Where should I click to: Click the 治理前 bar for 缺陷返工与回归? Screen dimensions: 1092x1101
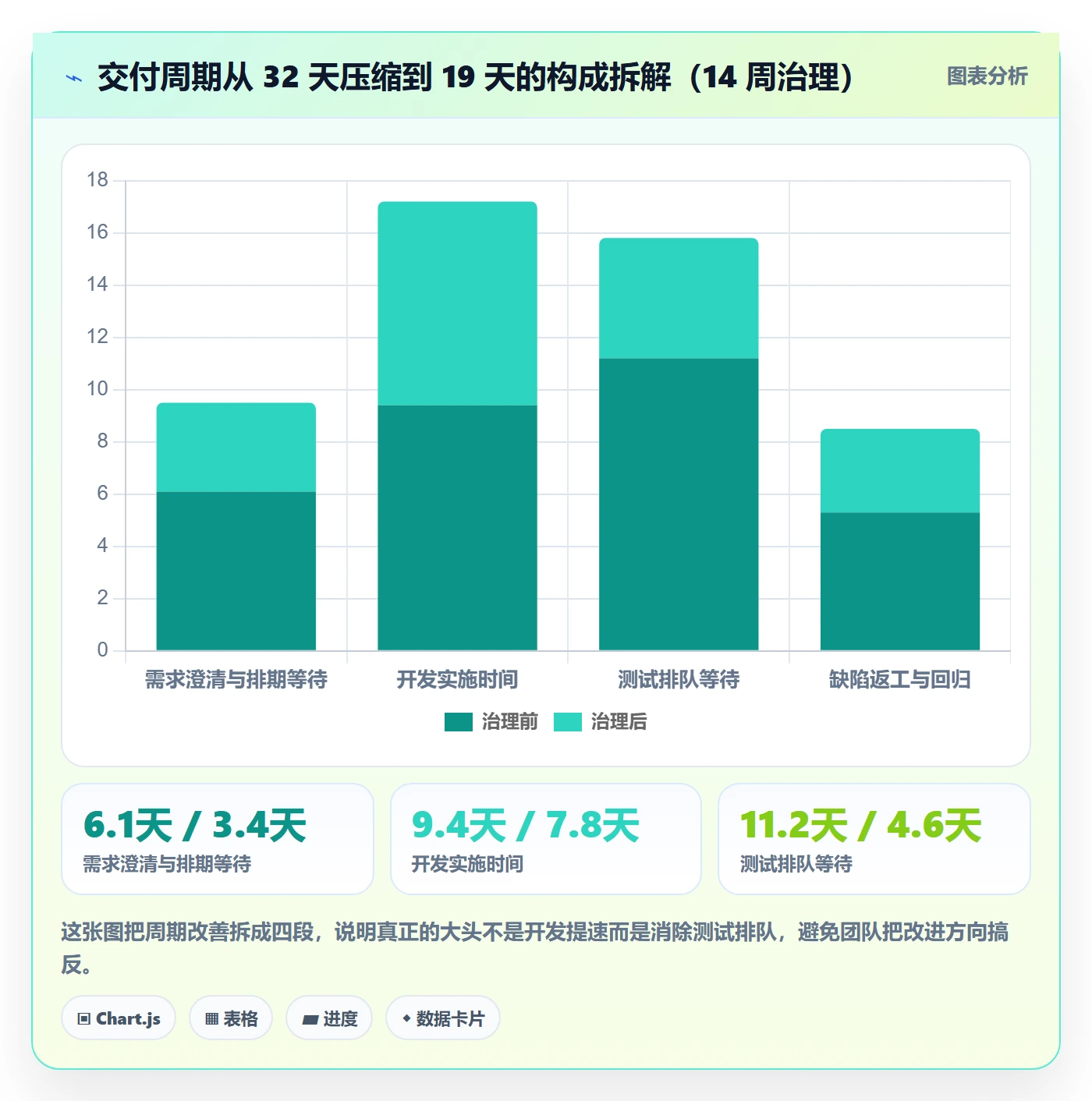pyautogui.click(x=900, y=581)
